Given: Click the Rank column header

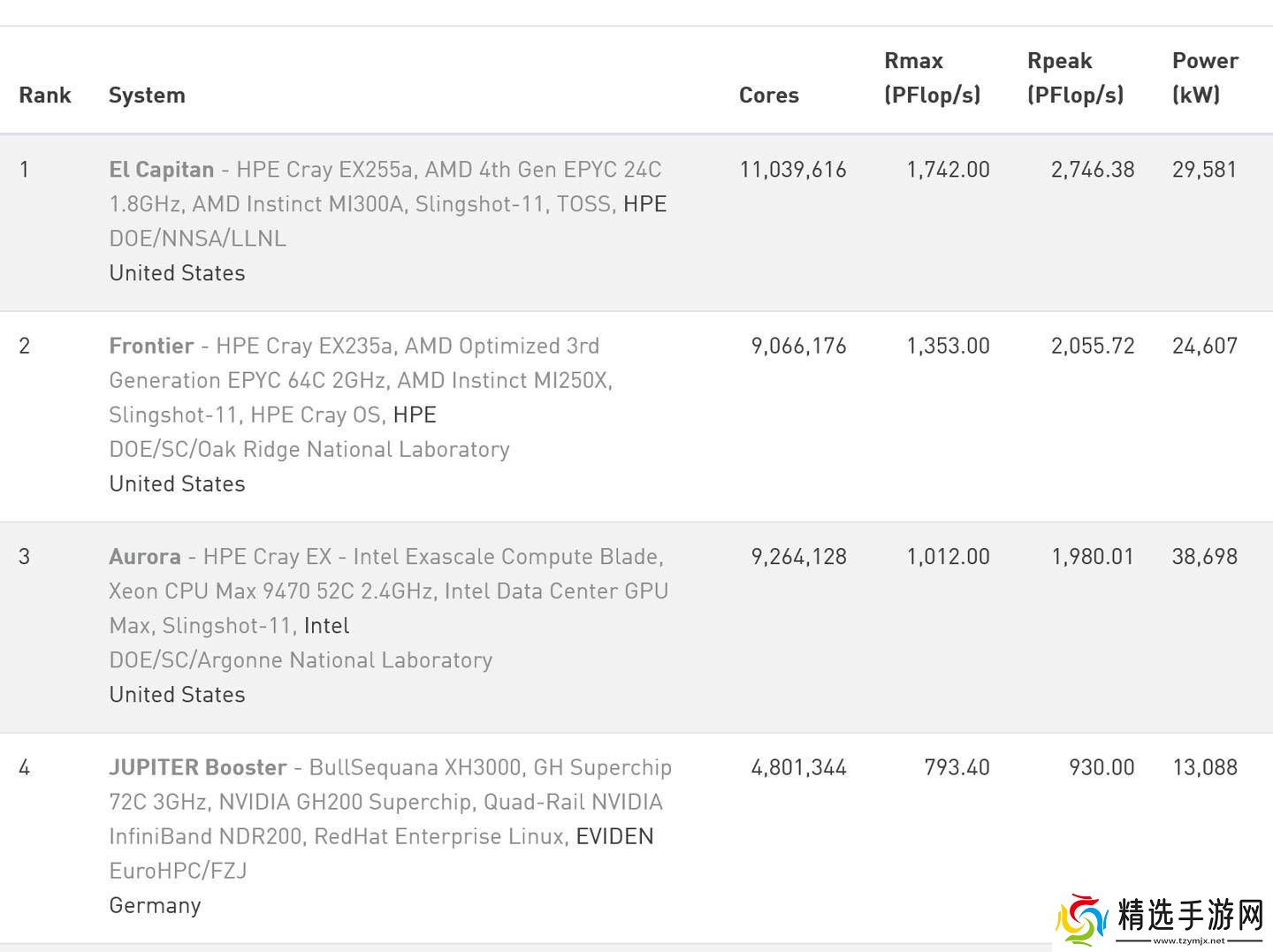Looking at the screenshot, I should pos(45,95).
